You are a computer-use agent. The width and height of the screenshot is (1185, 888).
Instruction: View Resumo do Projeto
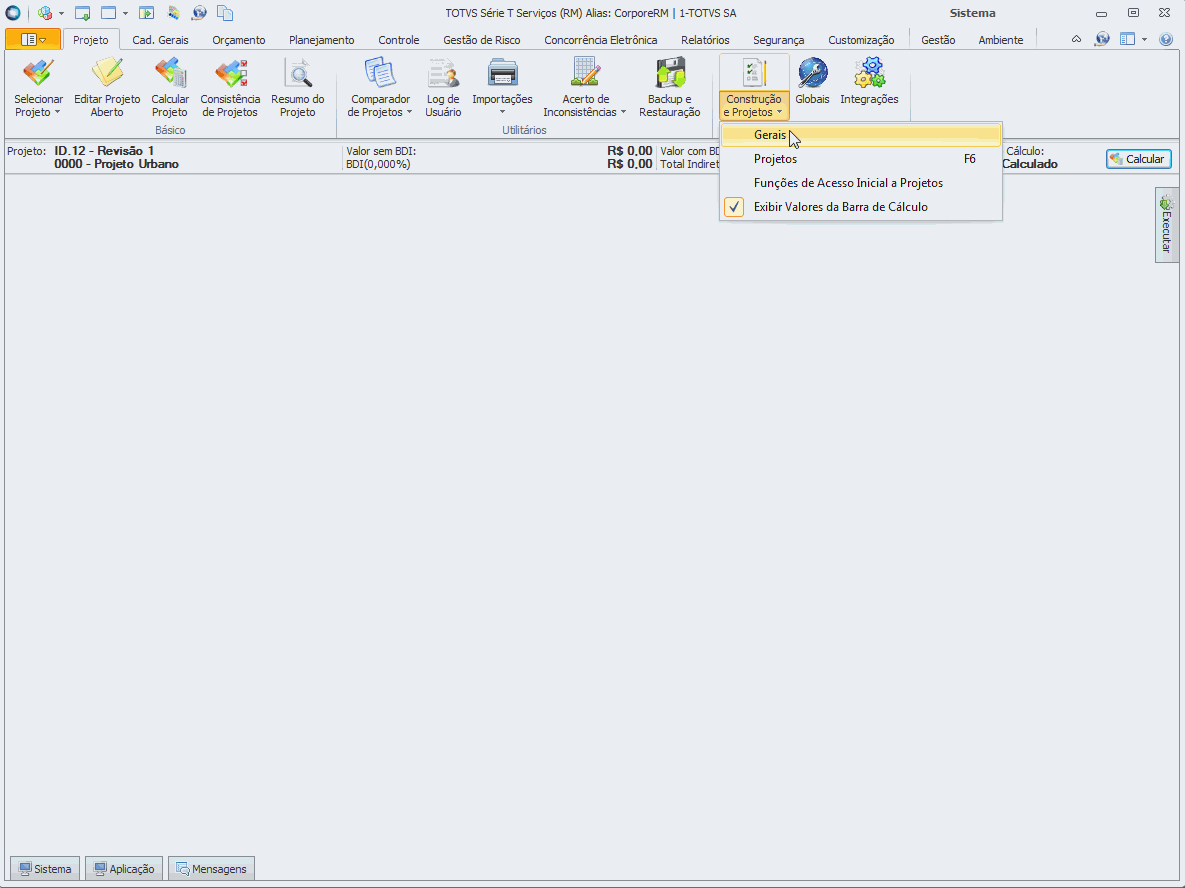(297, 88)
